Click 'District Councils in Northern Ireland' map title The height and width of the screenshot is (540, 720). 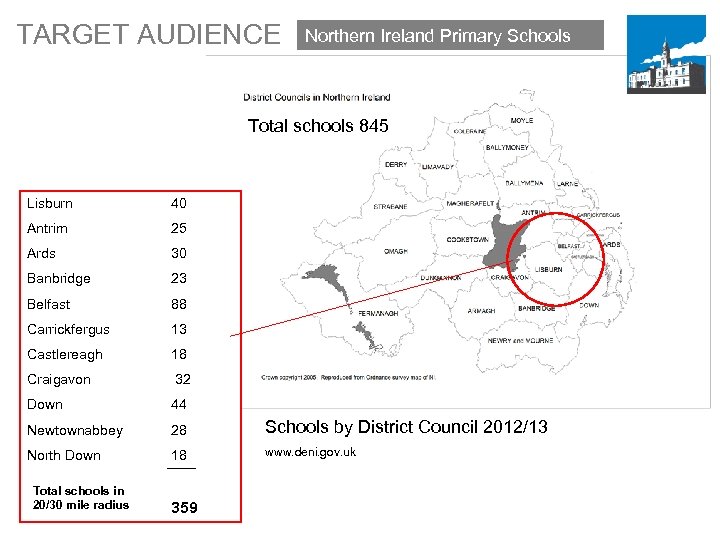317,97
